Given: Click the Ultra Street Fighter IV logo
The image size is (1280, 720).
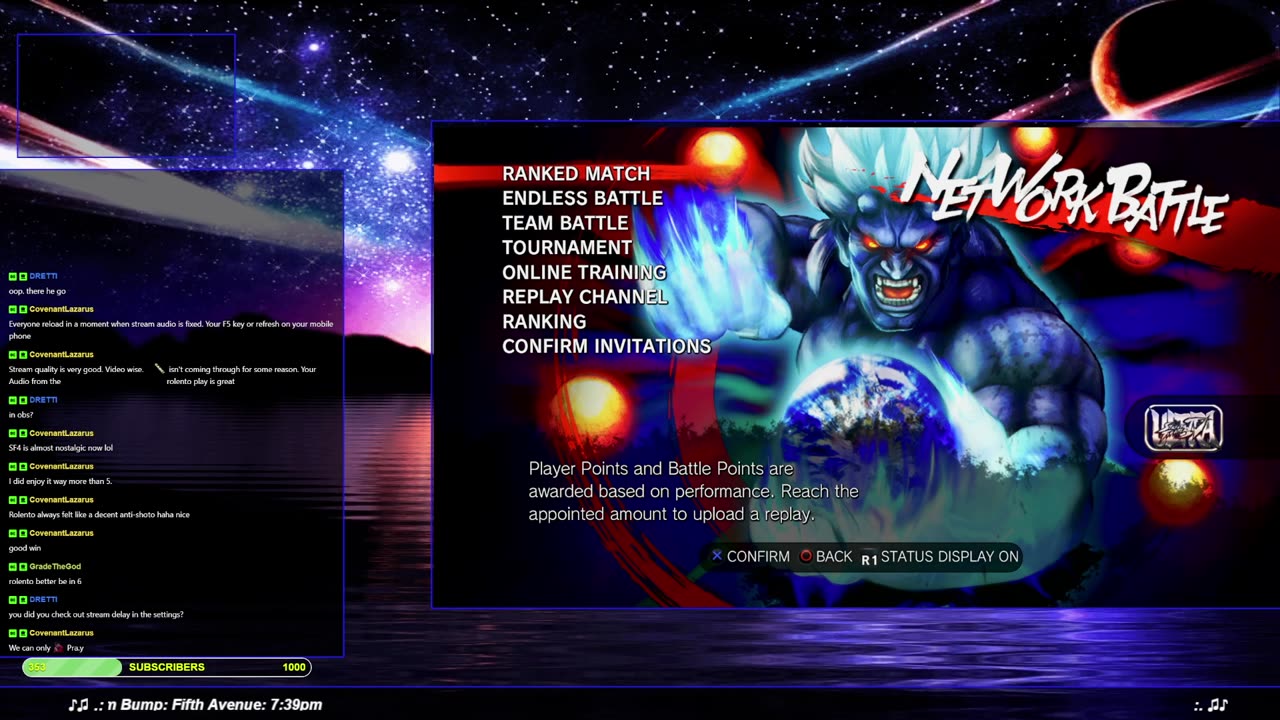Looking at the screenshot, I should pos(1184,428).
